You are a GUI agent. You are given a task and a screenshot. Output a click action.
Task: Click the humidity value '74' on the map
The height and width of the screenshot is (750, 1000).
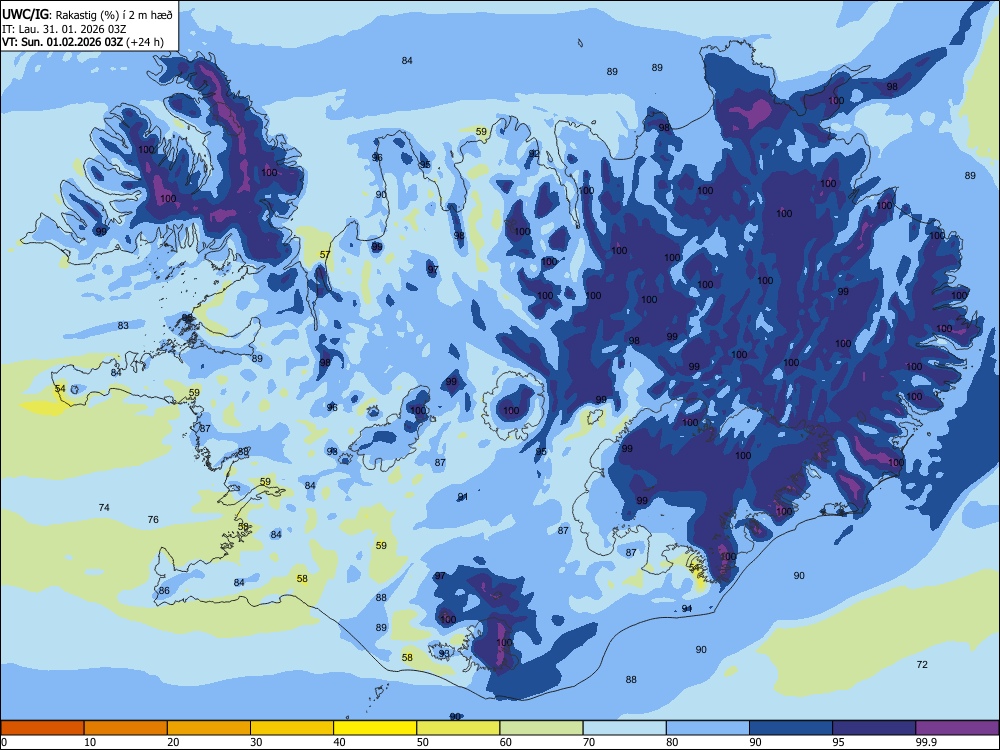[x=104, y=508]
